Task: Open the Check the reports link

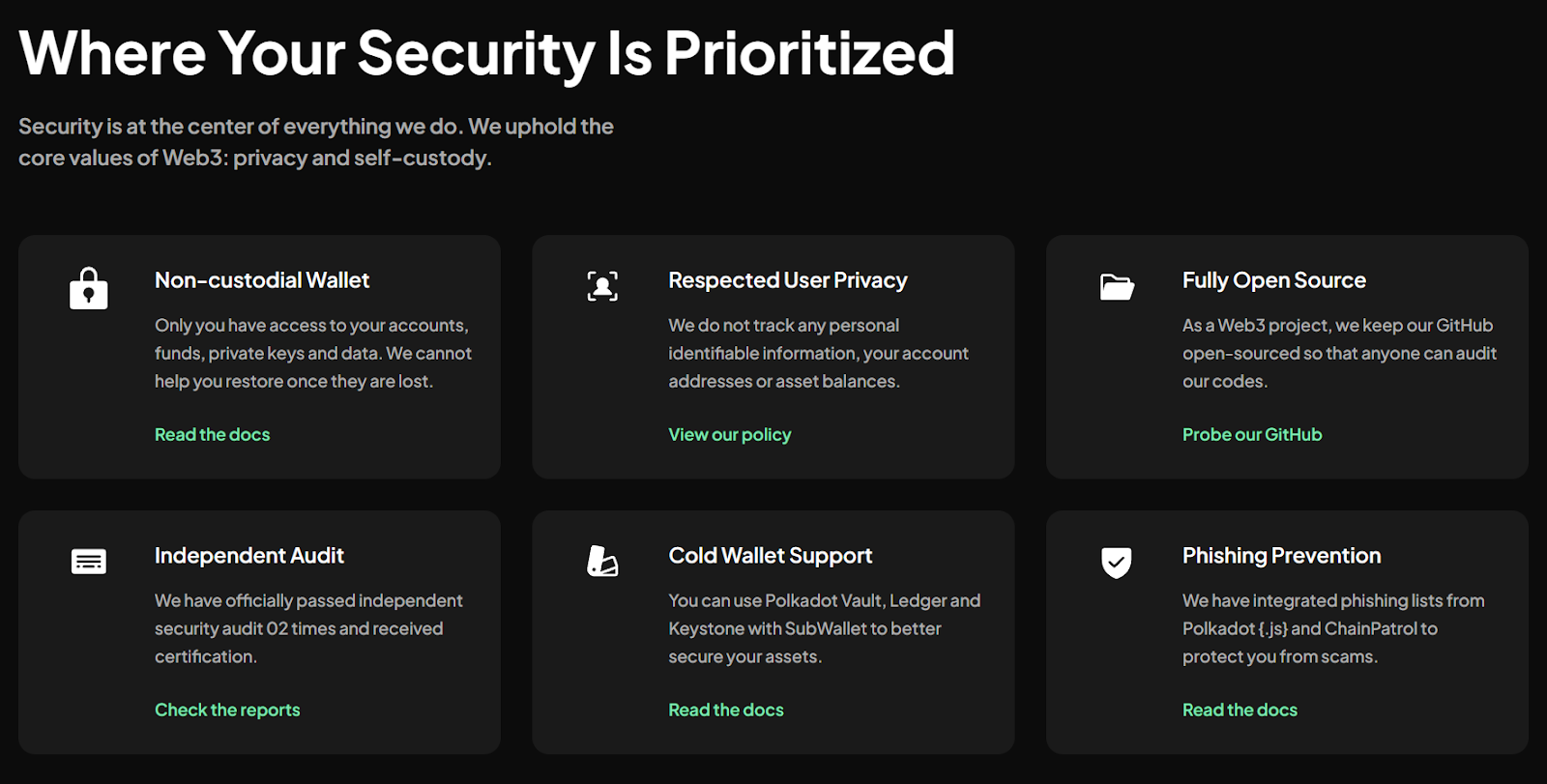Action: pos(227,711)
